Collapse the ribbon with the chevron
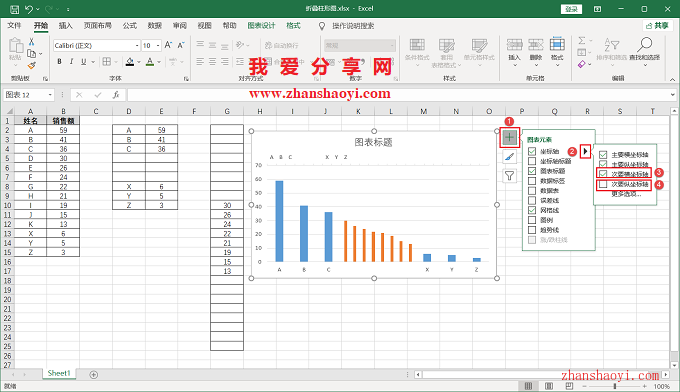The image size is (680, 392). coord(672,79)
